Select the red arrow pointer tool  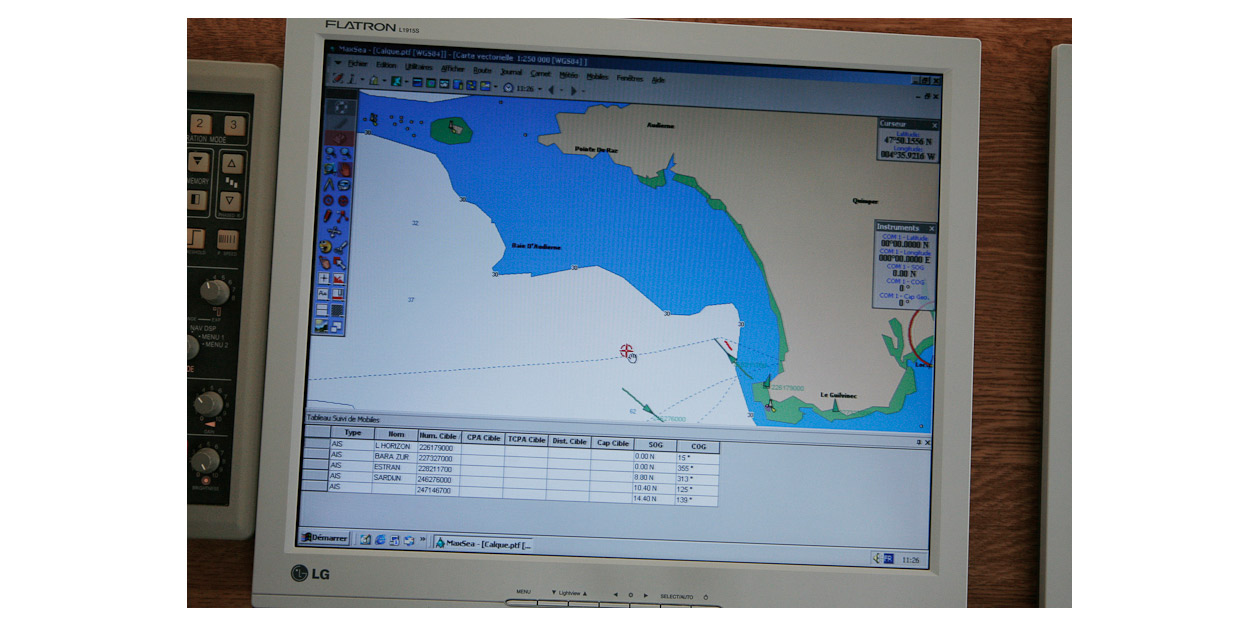click(x=340, y=262)
